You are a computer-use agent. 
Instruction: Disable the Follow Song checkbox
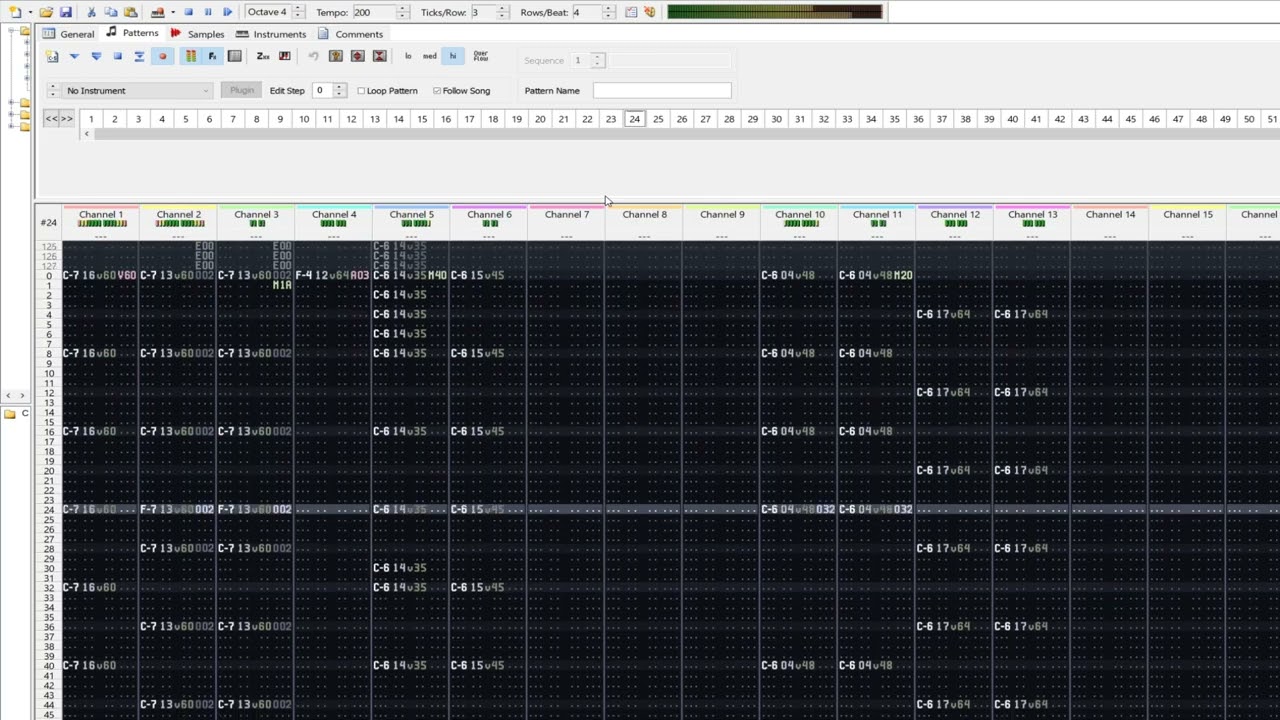tap(437, 91)
